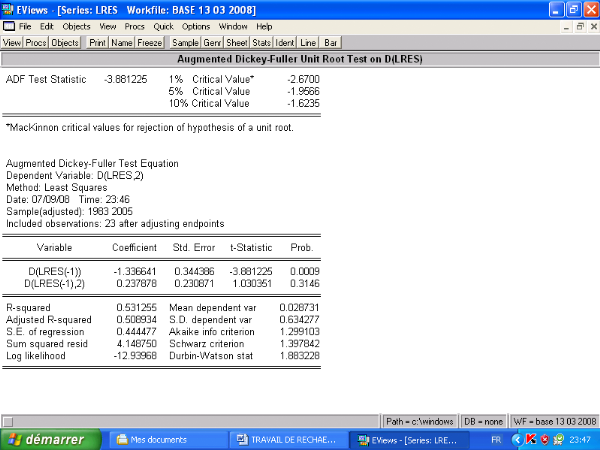
Task: Switch to Mes documents taskbar window
Action: (168, 440)
